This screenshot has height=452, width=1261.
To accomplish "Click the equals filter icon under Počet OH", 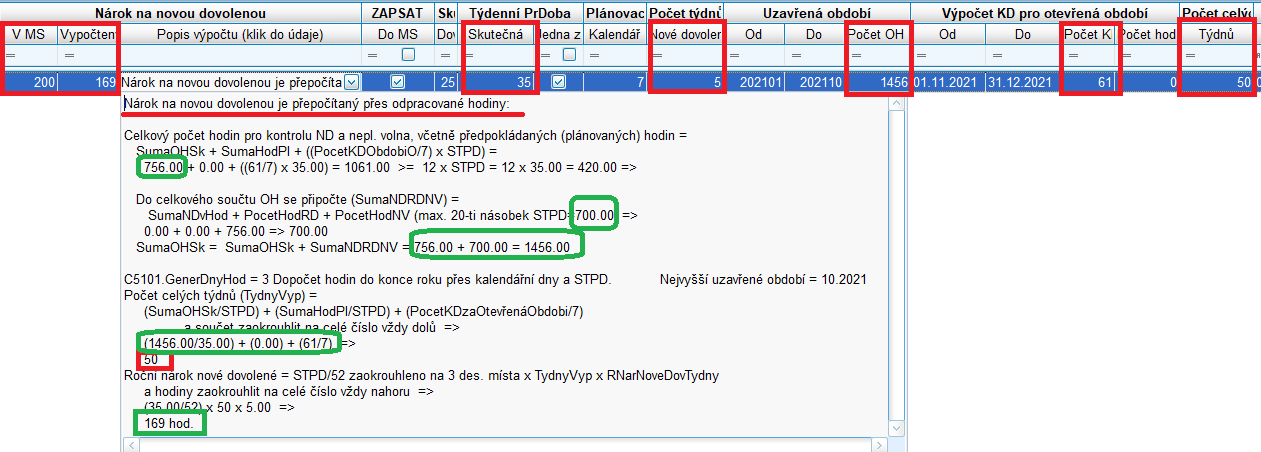I will click(854, 56).
